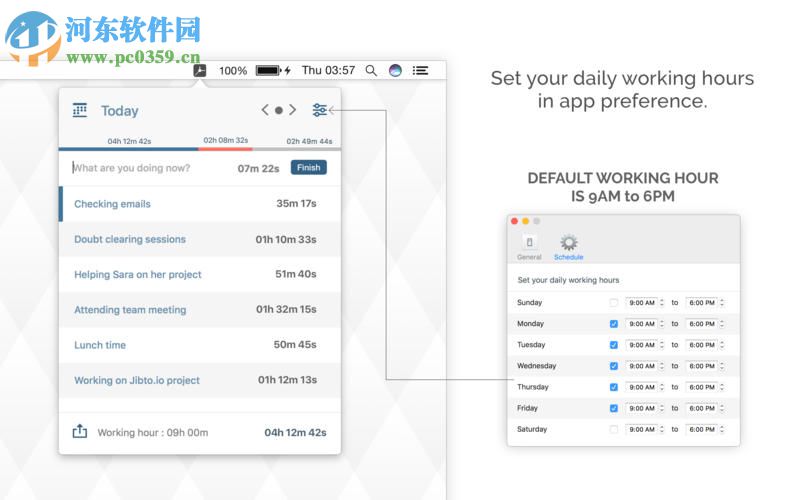This screenshot has height=500, width=800.
Task: Select the Checking emails task
Action: point(200,204)
